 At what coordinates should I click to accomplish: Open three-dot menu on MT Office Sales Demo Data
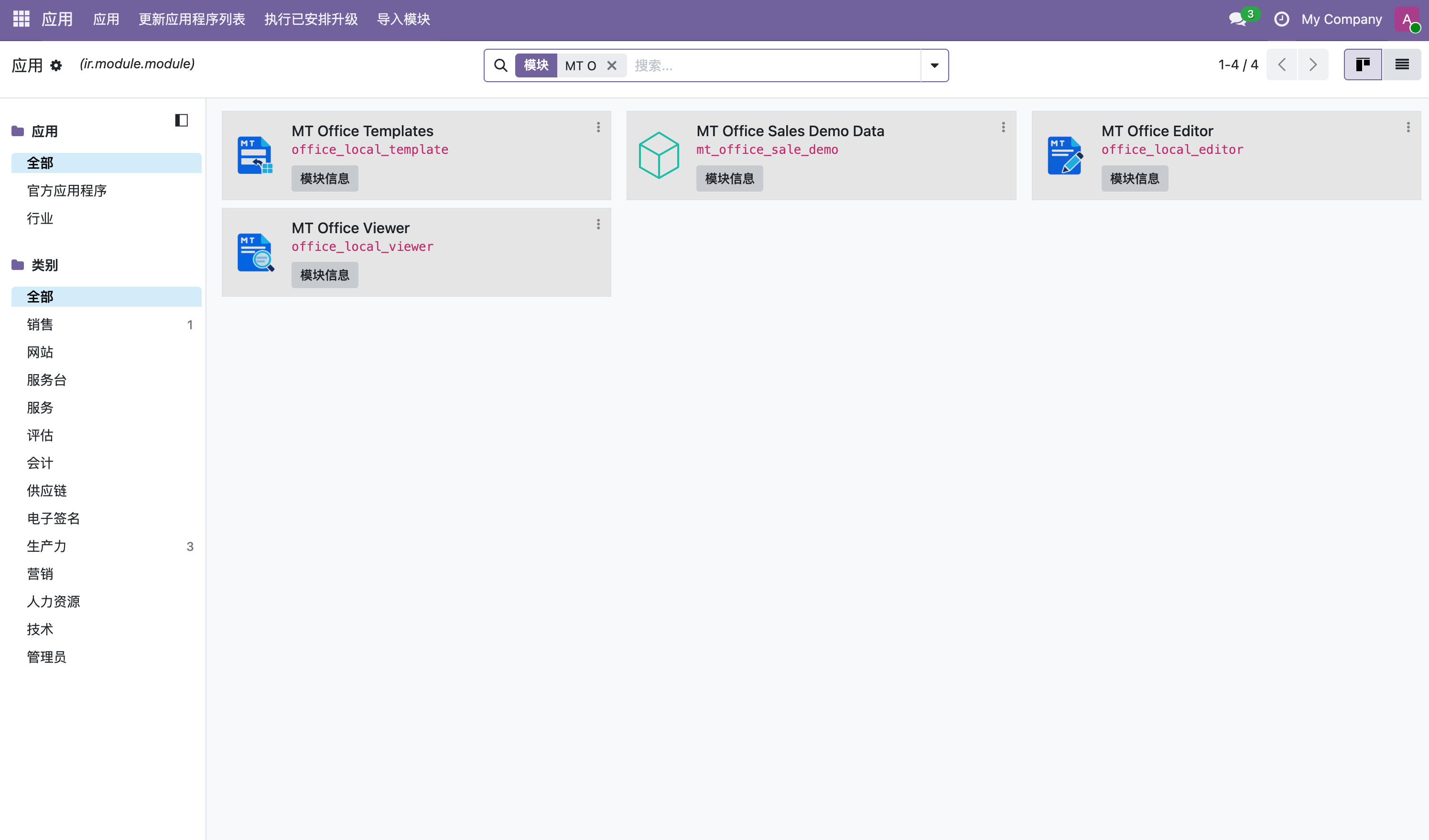coord(1003,127)
